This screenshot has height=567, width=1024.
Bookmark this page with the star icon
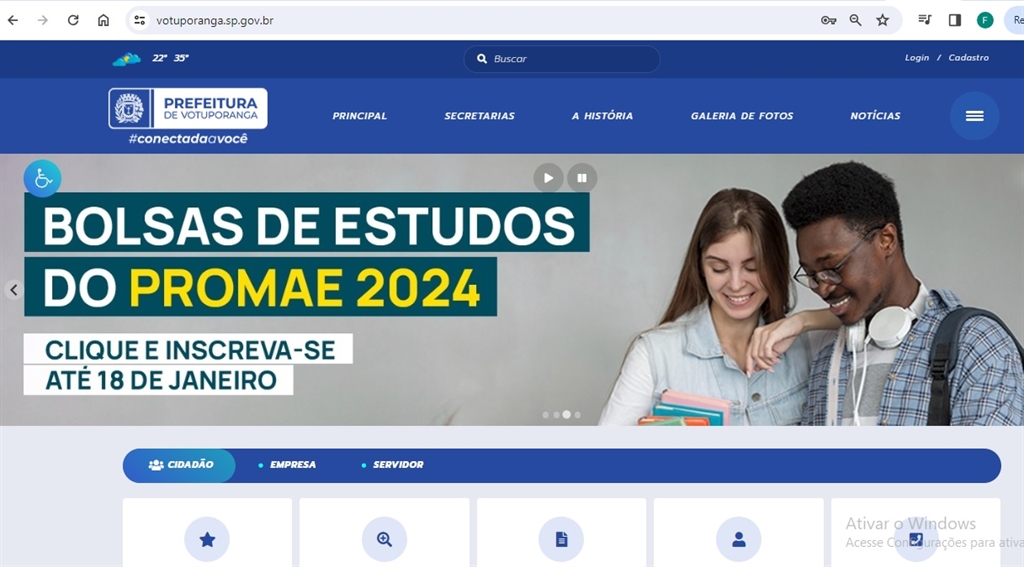pyautogui.click(x=882, y=20)
